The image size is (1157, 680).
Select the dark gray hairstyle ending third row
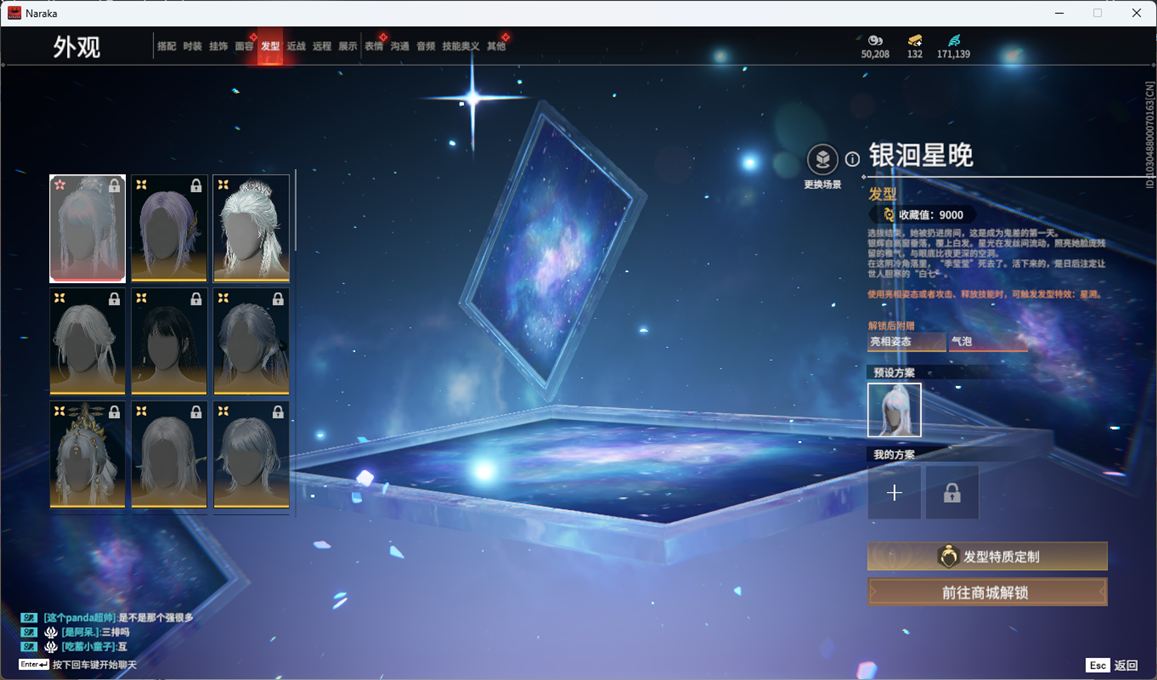[x=251, y=455]
